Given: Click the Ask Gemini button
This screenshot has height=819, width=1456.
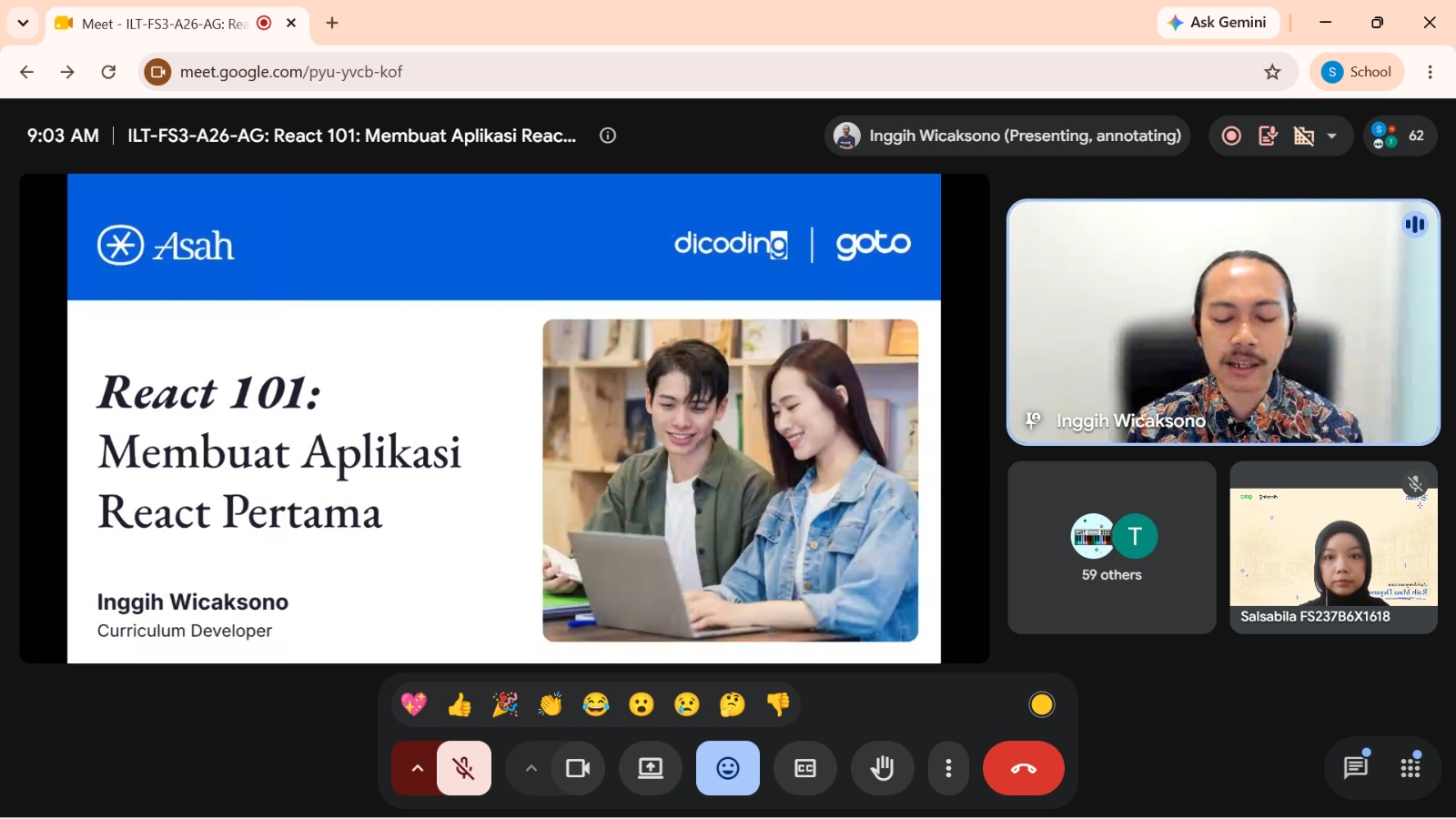Looking at the screenshot, I should [x=1218, y=23].
